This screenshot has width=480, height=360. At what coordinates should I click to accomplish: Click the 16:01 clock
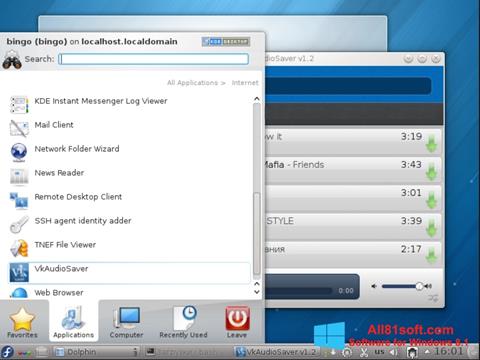click(449, 351)
